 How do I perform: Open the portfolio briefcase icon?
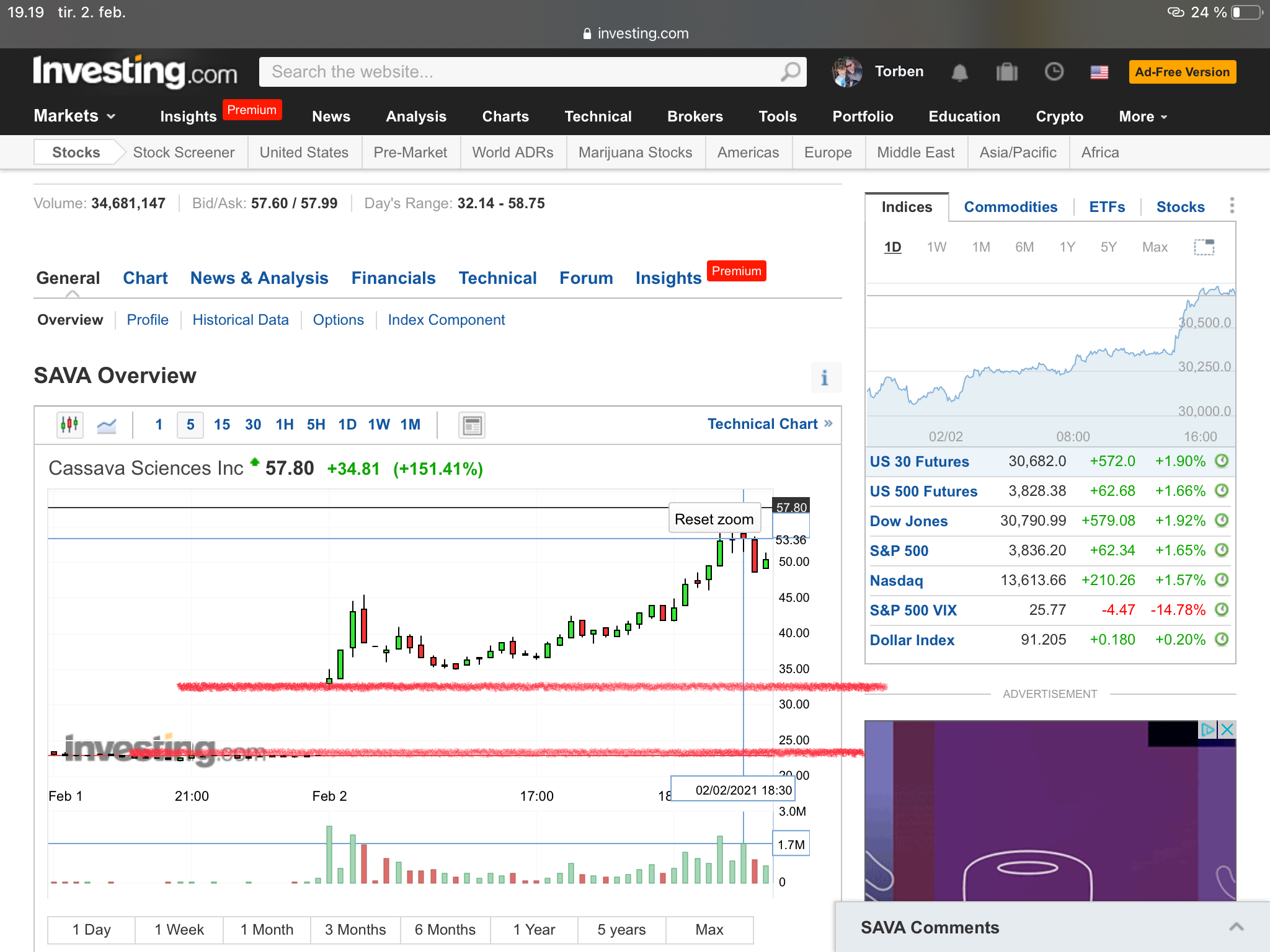1007,73
